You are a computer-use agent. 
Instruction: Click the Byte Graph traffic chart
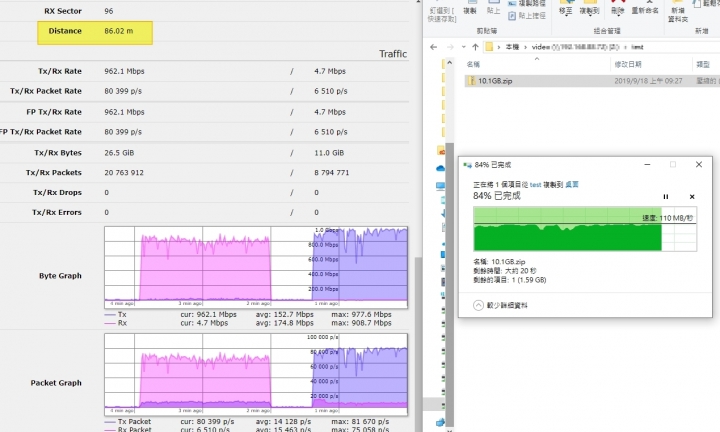point(256,267)
